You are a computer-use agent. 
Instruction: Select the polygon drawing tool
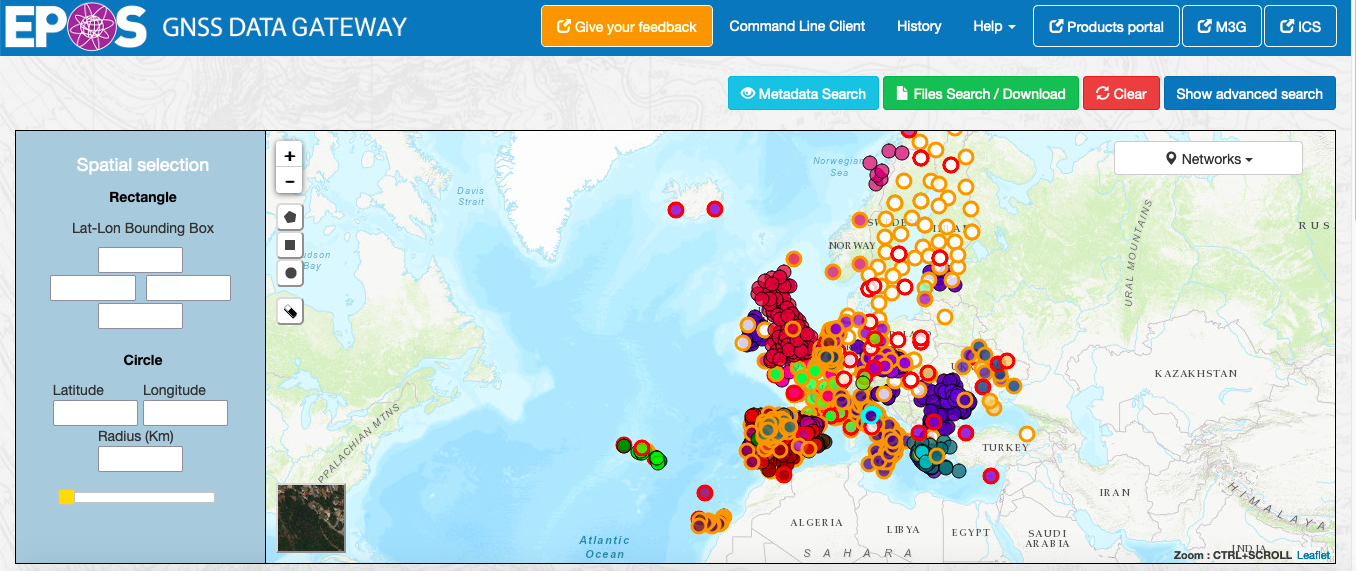pos(290,216)
